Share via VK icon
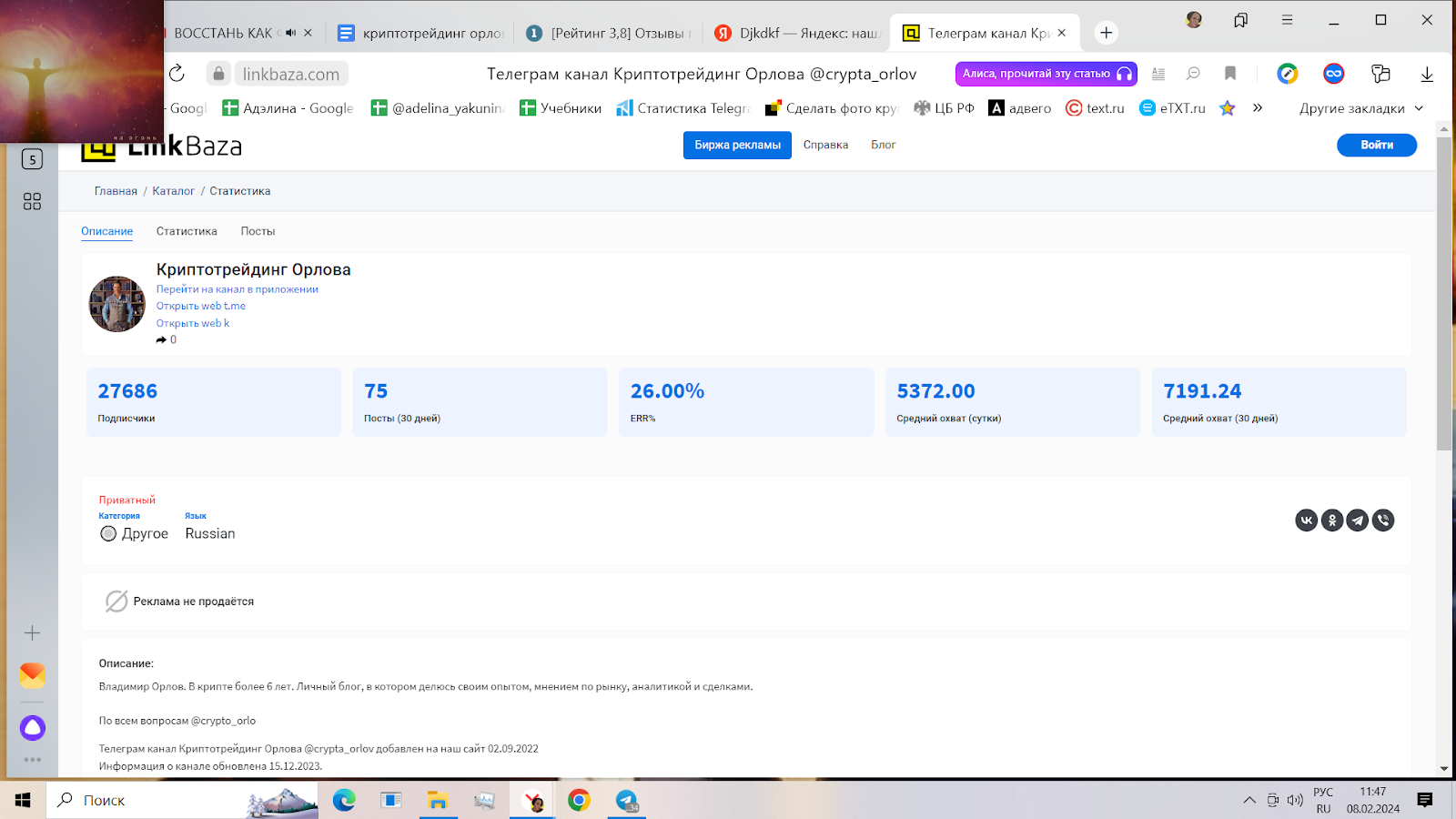Image resolution: width=1456 pixels, height=819 pixels. (1307, 521)
